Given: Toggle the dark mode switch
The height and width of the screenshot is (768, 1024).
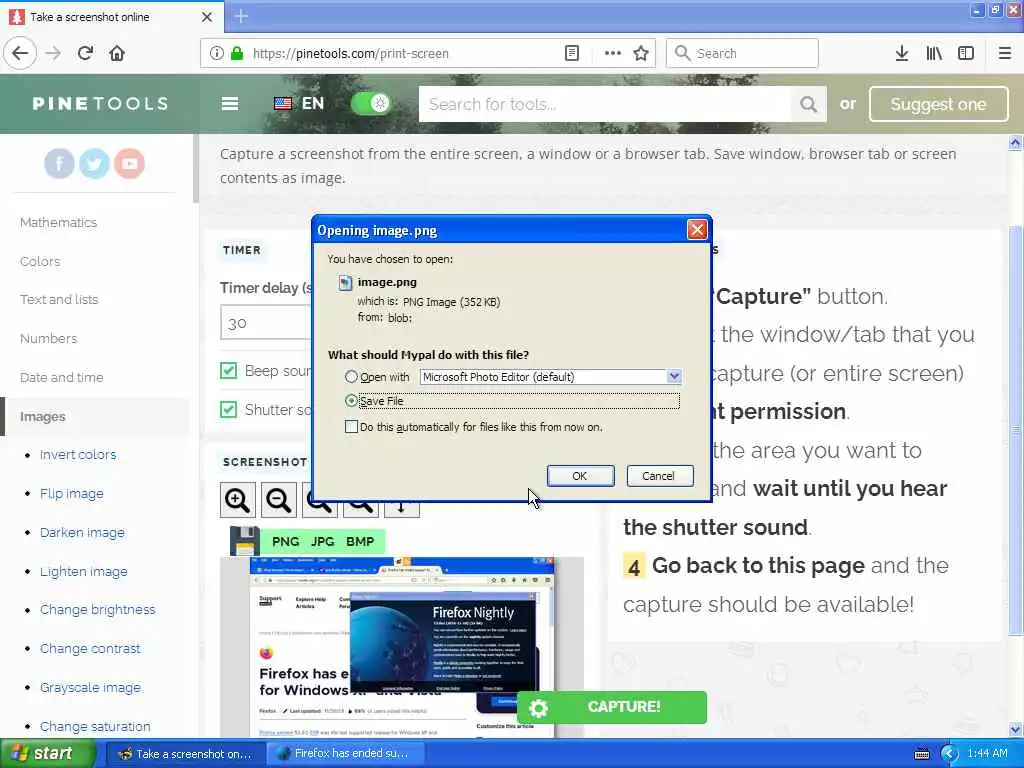Looking at the screenshot, I should (x=372, y=103).
